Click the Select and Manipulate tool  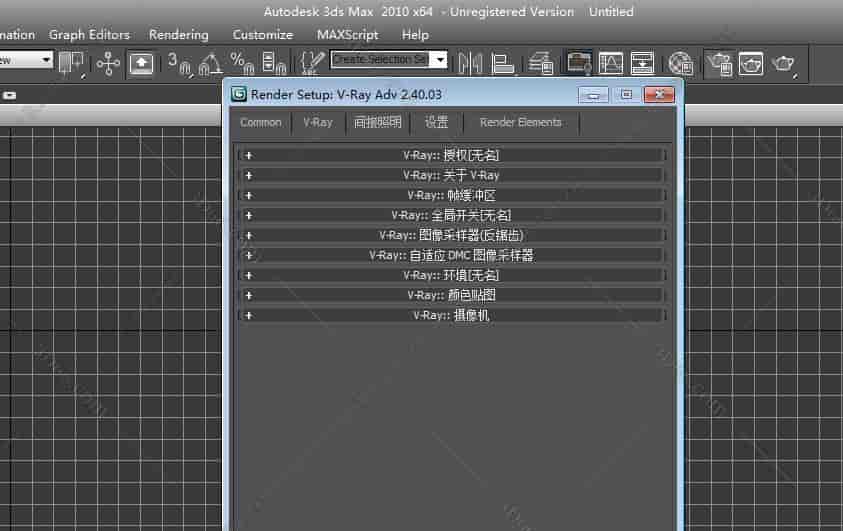tap(108, 63)
